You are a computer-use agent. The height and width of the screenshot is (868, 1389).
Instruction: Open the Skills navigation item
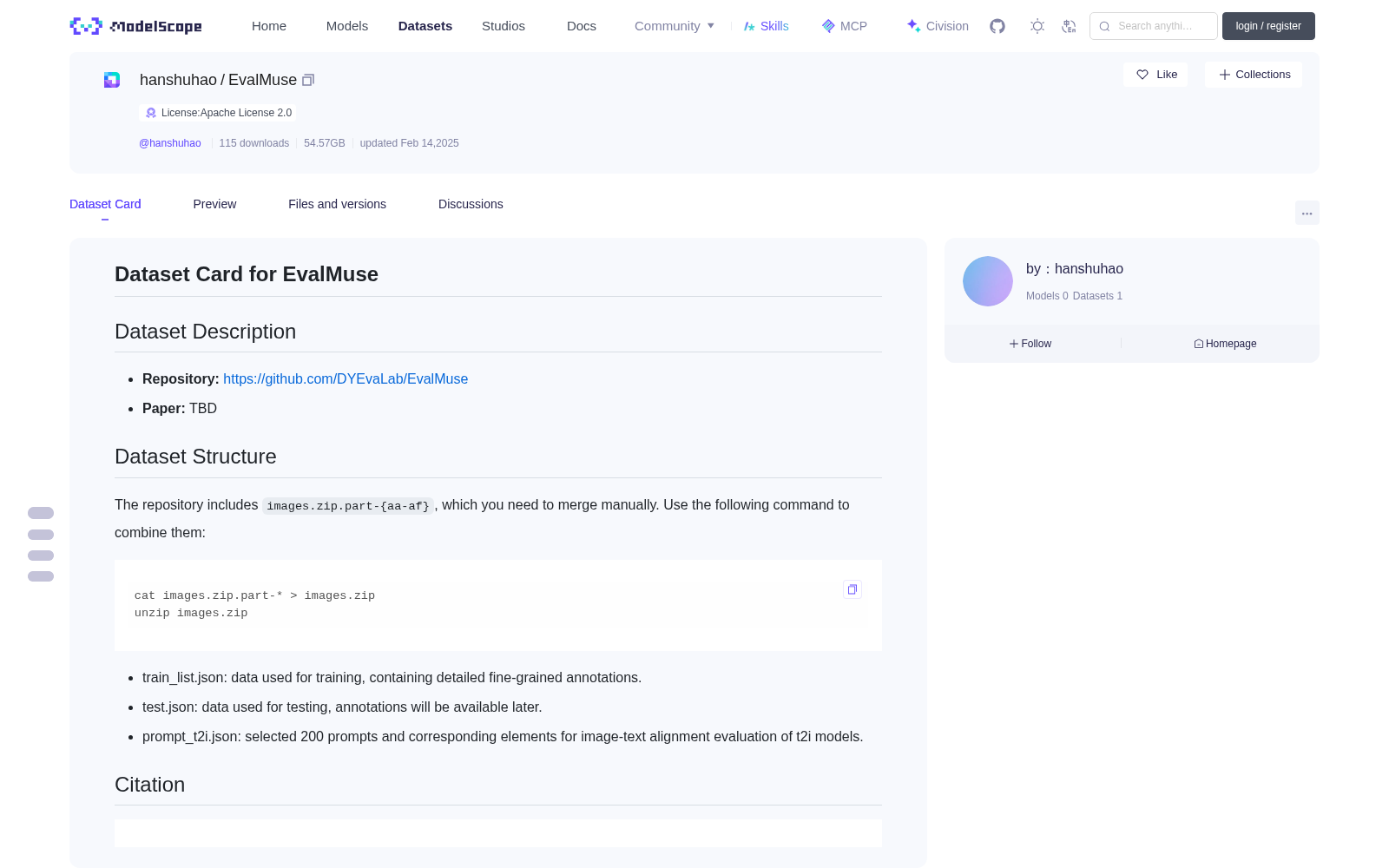(766, 26)
